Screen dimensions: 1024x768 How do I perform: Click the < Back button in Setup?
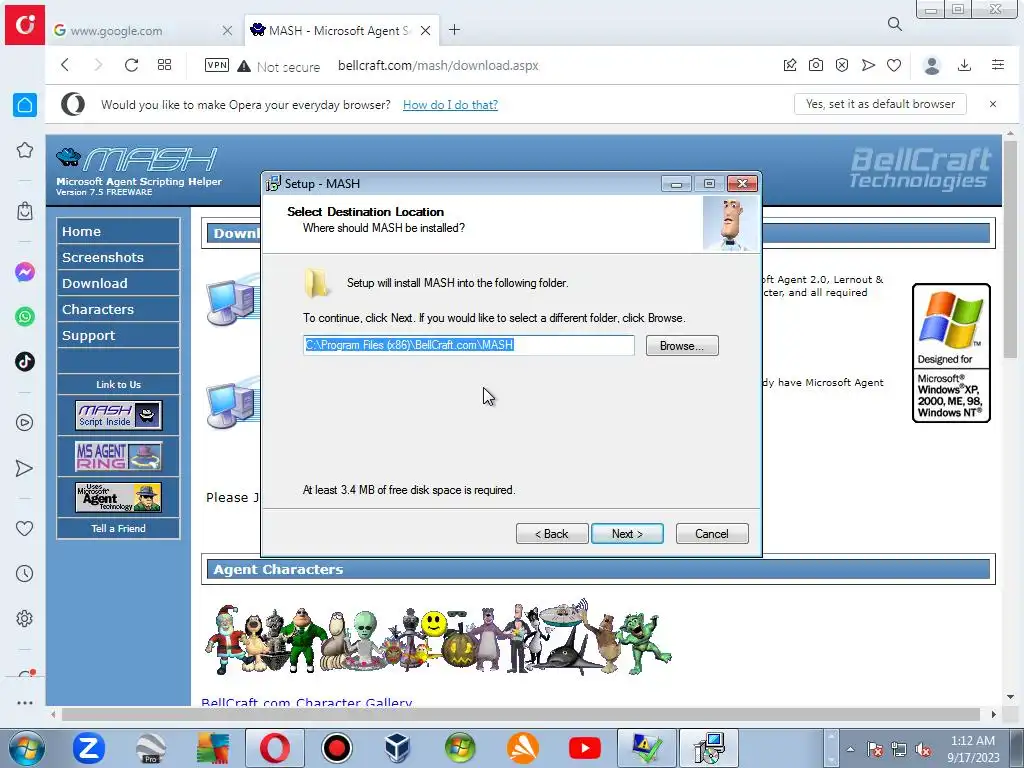pos(552,534)
